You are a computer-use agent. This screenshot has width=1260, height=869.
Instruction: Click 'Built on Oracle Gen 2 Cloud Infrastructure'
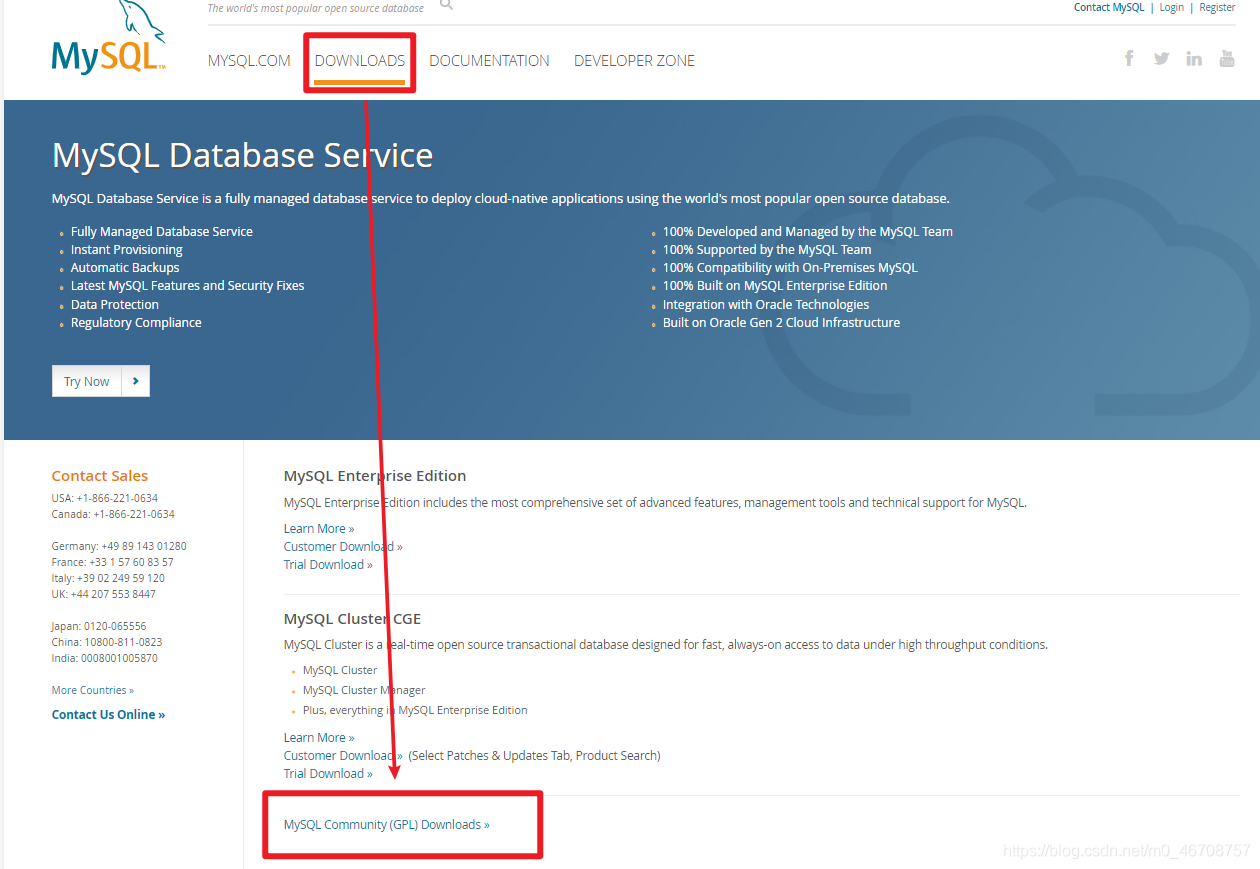(x=781, y=322)
